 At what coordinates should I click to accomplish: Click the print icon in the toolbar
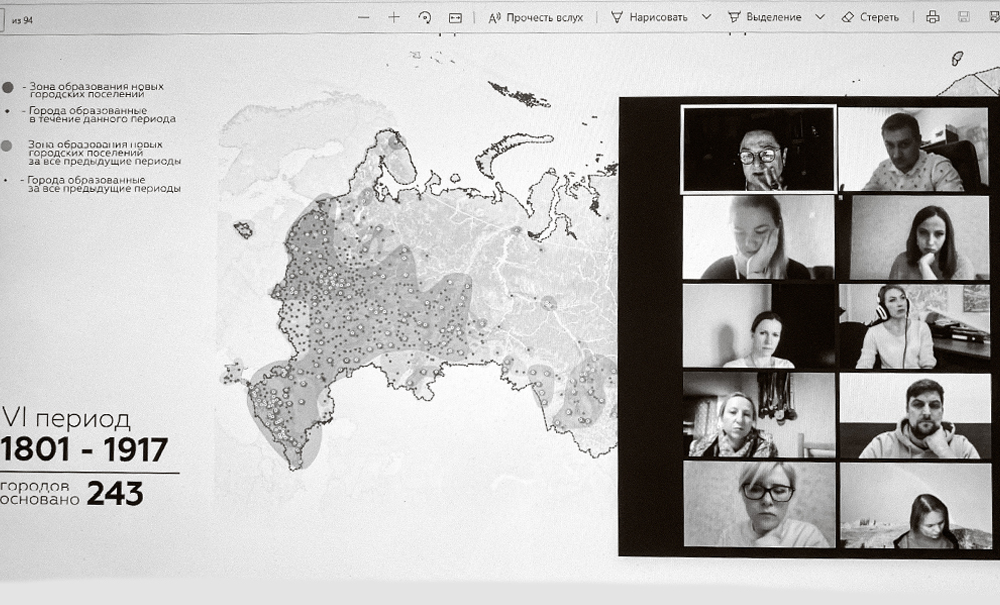(x=933, y=17)
